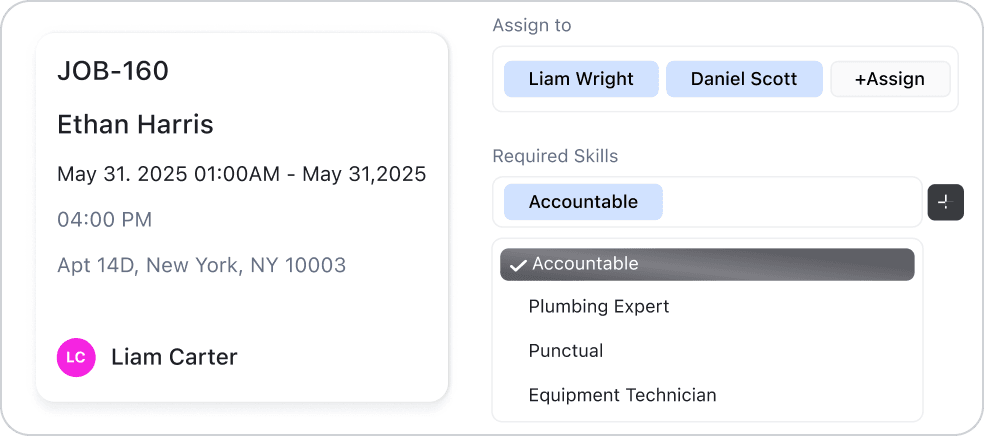Image resolution: width=984 pixels, height=436 pixels.
Task: Choose Equipment Technician skill option
Action: coord(622,395)
